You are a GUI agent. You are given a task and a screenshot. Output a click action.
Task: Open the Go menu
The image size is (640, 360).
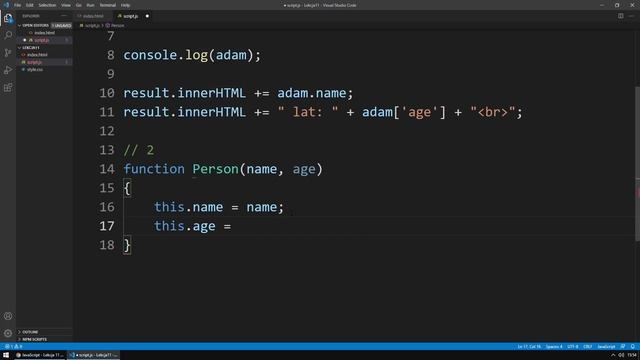click(x=79, y=5)
